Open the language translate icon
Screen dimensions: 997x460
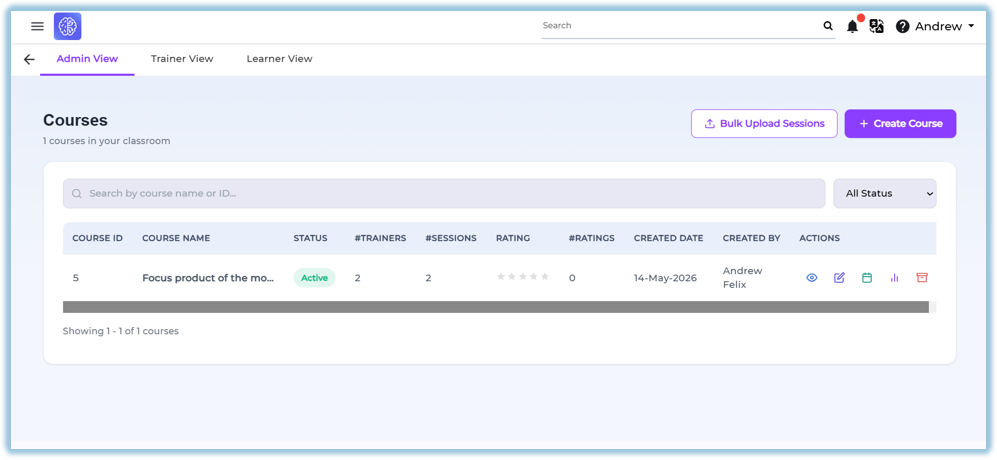877,26
